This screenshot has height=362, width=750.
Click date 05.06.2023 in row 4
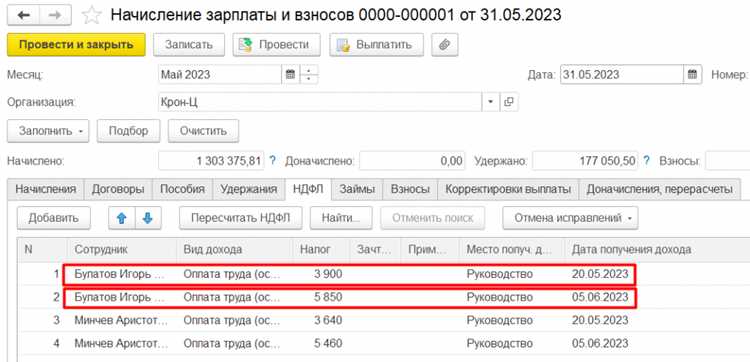pos(600,343)
